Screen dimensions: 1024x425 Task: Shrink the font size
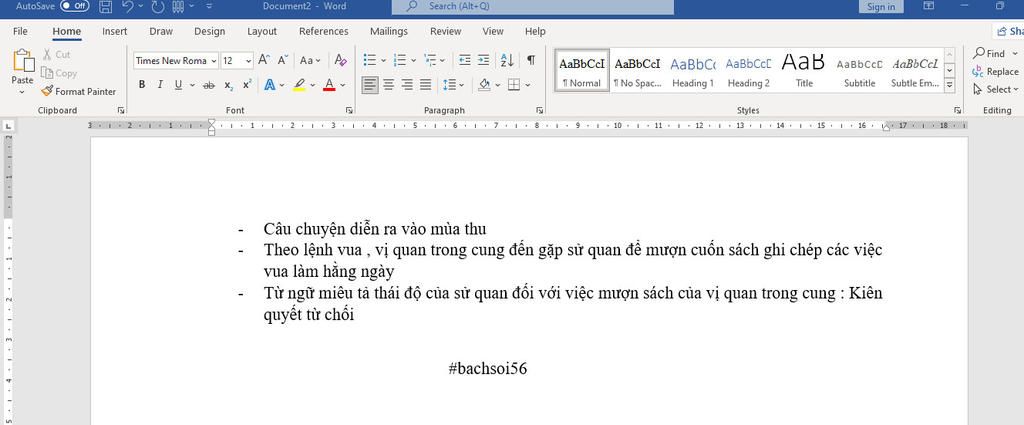[283, 60]
